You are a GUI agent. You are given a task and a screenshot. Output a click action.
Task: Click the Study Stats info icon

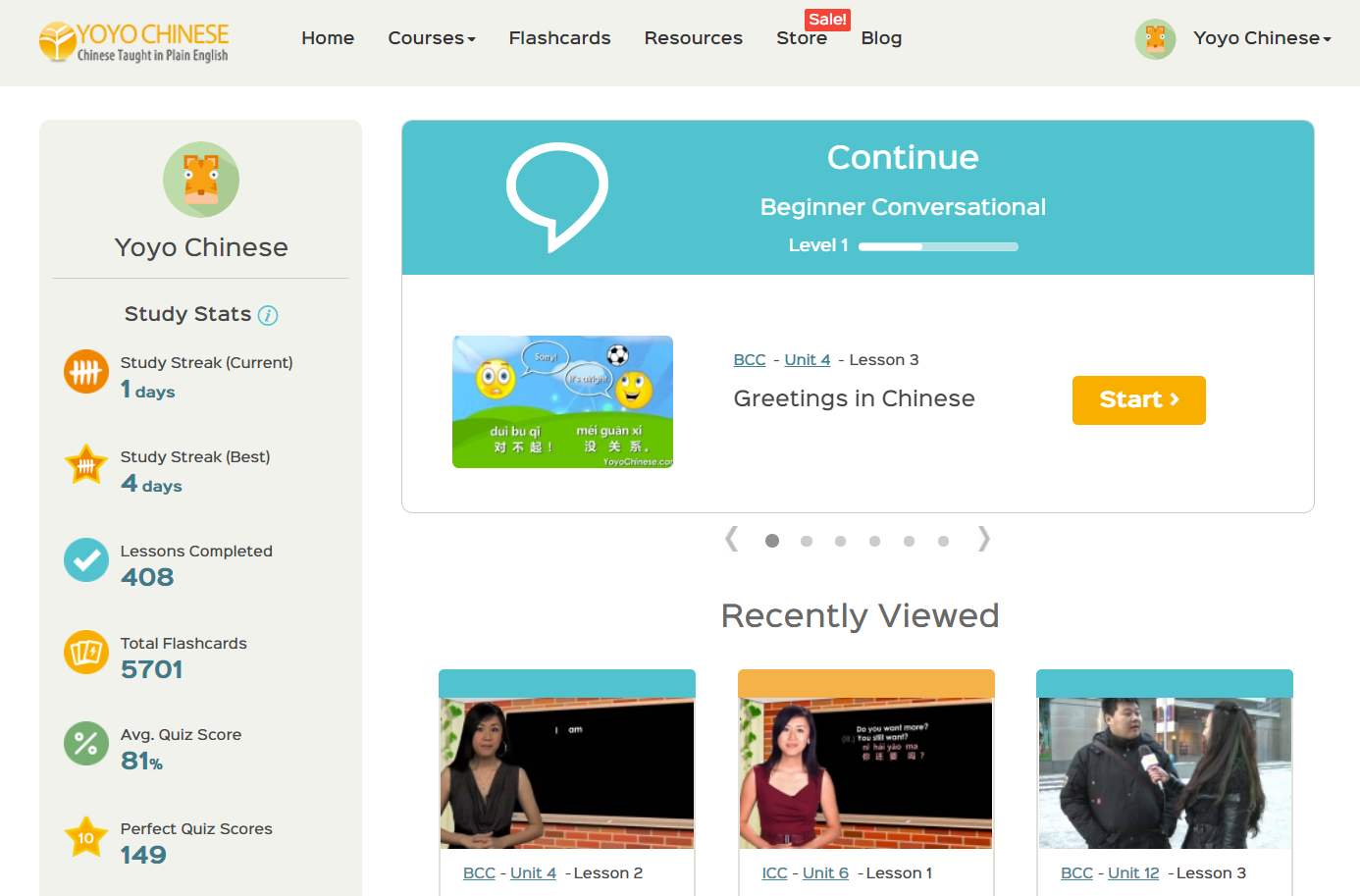268,315
